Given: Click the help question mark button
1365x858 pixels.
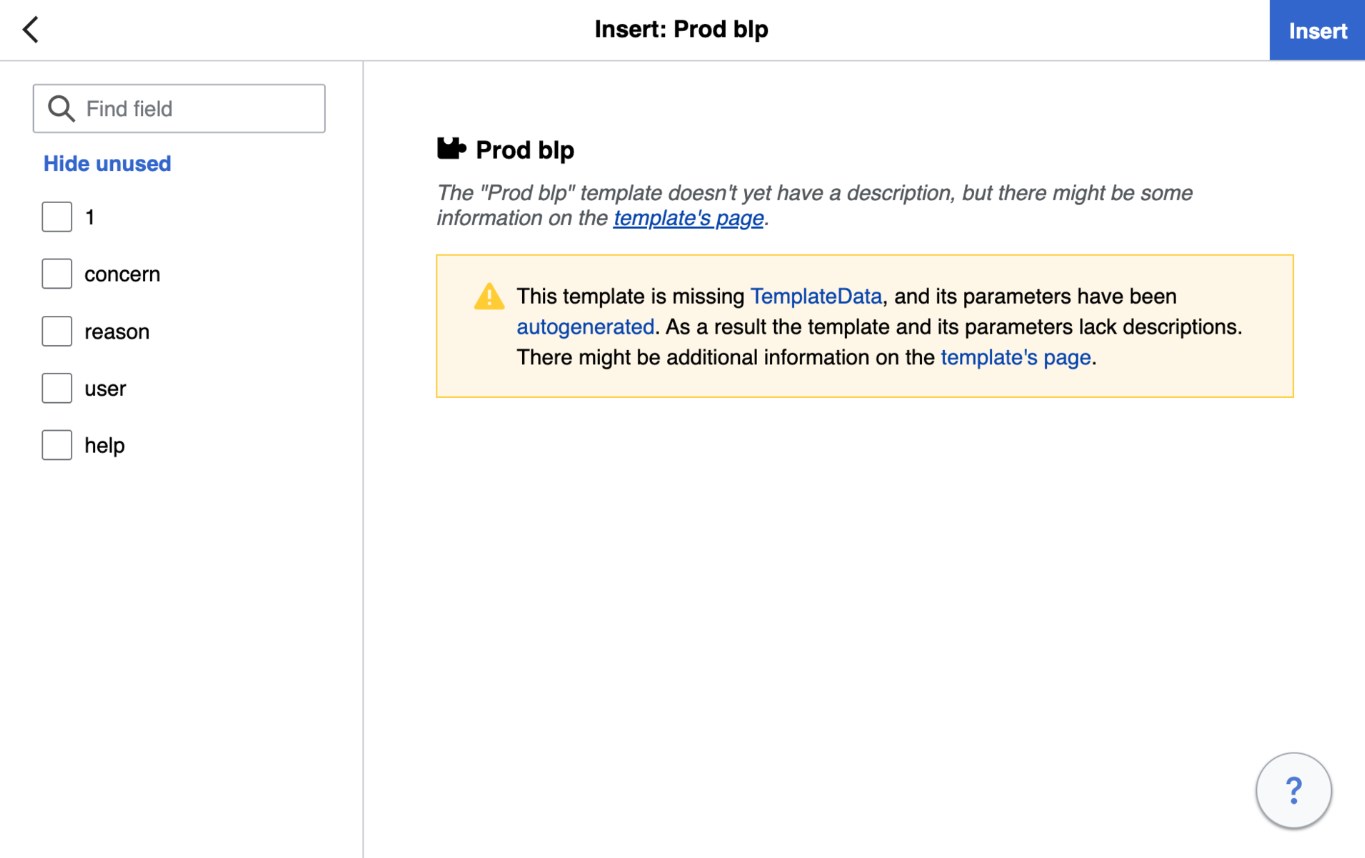Looking at the screenshot, I should pos(1293,791).
